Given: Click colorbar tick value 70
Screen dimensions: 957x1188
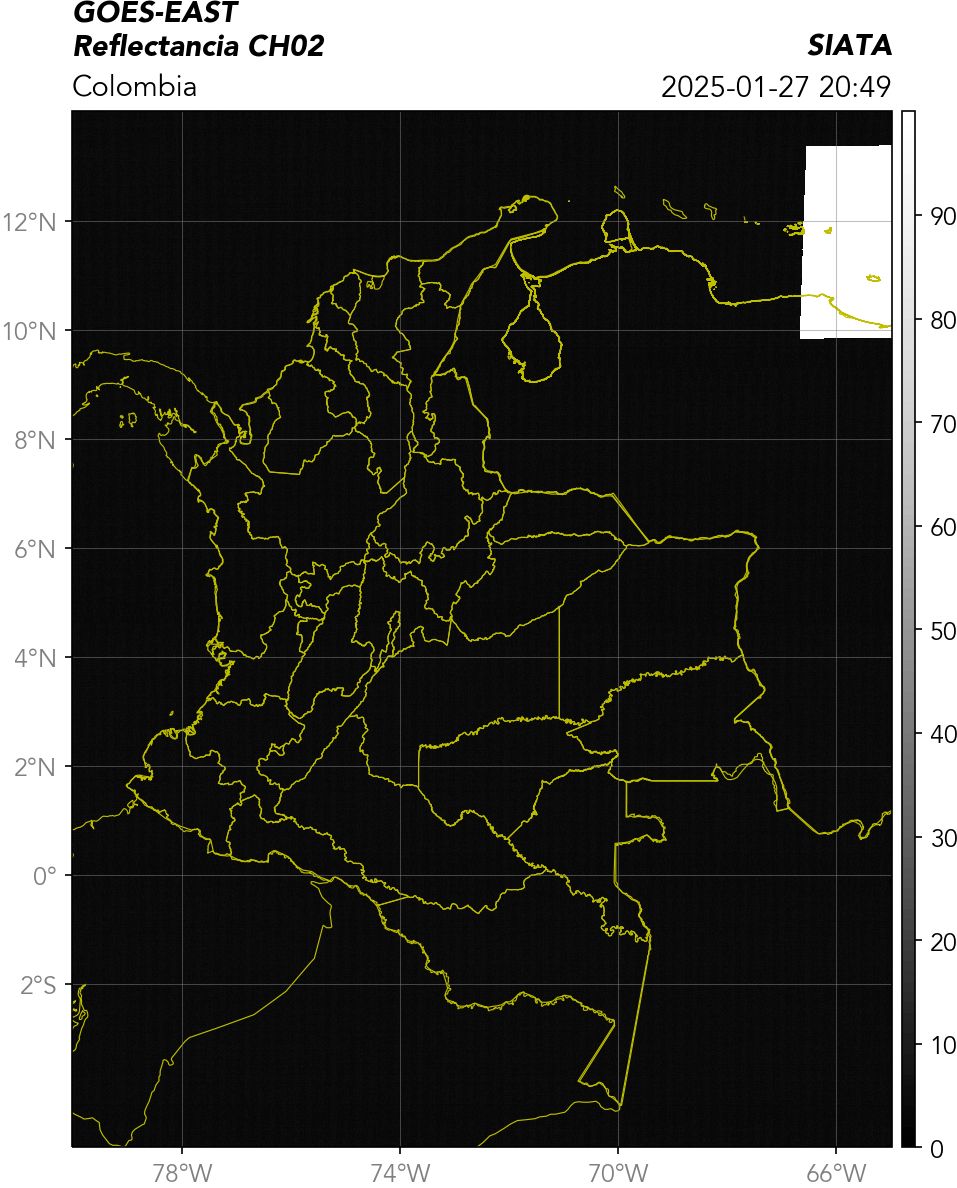Looking at the screenshot, I should (943, 424).
